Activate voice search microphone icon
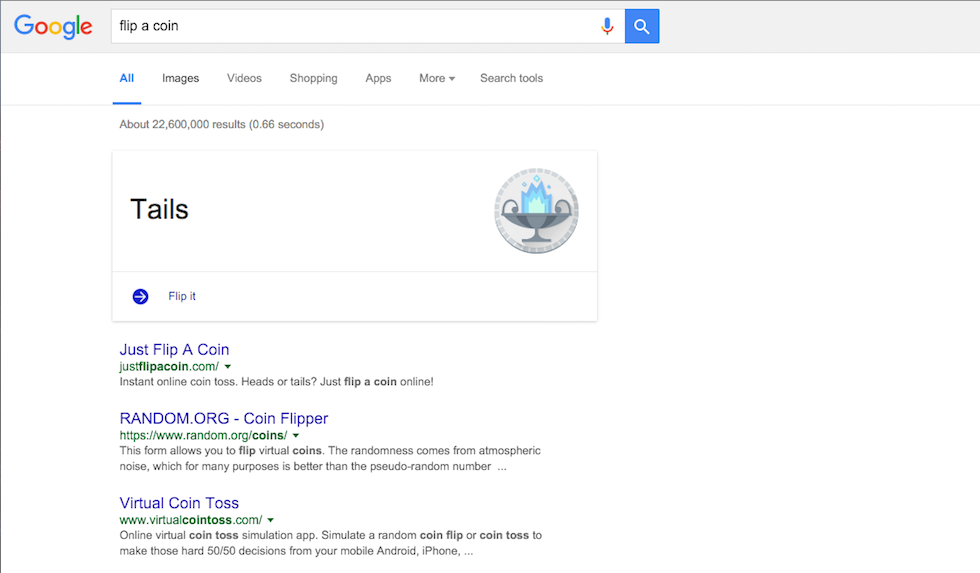This screenshot has width=980, height=573. 606,26
